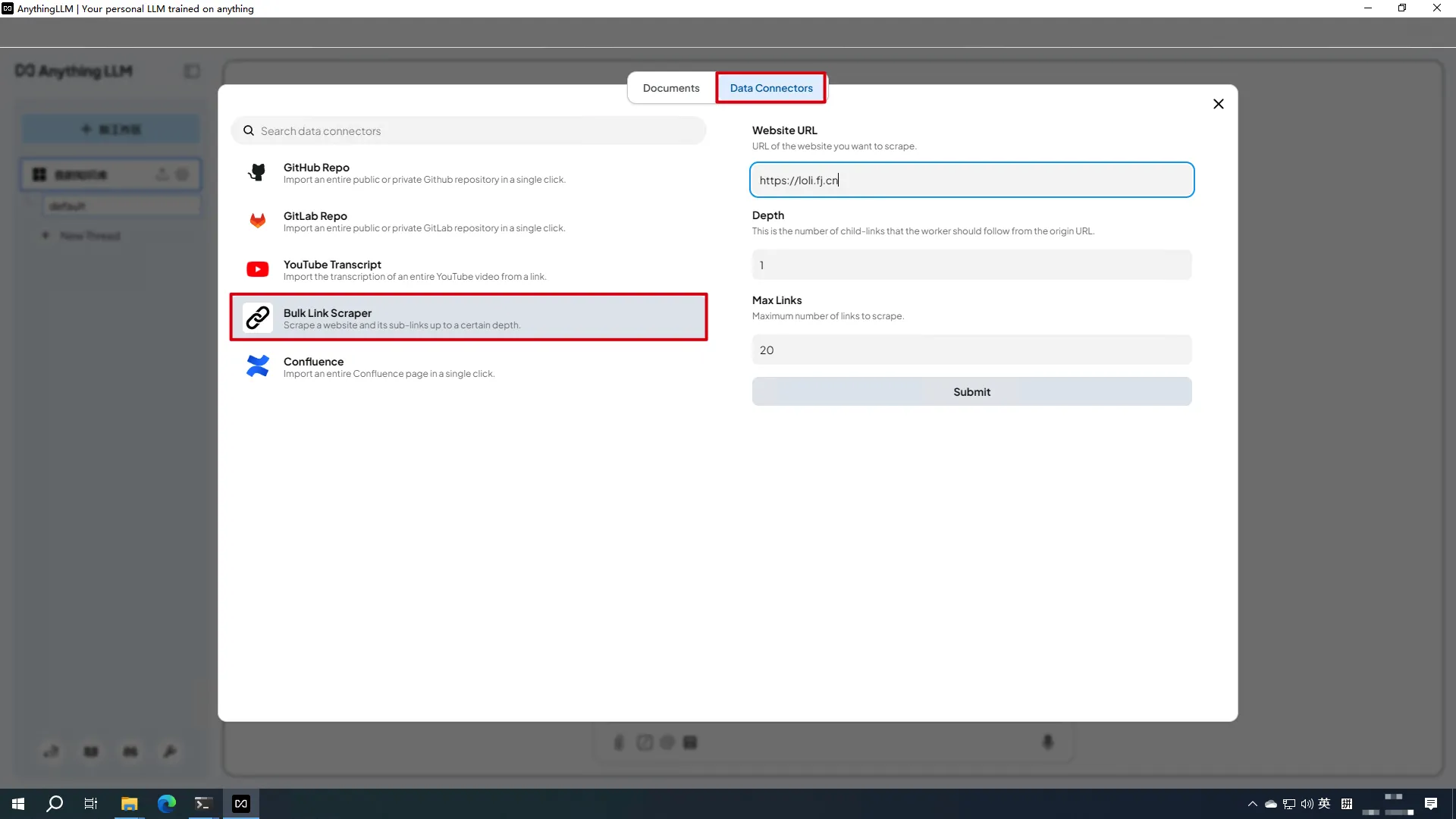Choose the GitLab Repo connector icon
1456x819 pixels.
pyautogui.click(x=258, y=221)
